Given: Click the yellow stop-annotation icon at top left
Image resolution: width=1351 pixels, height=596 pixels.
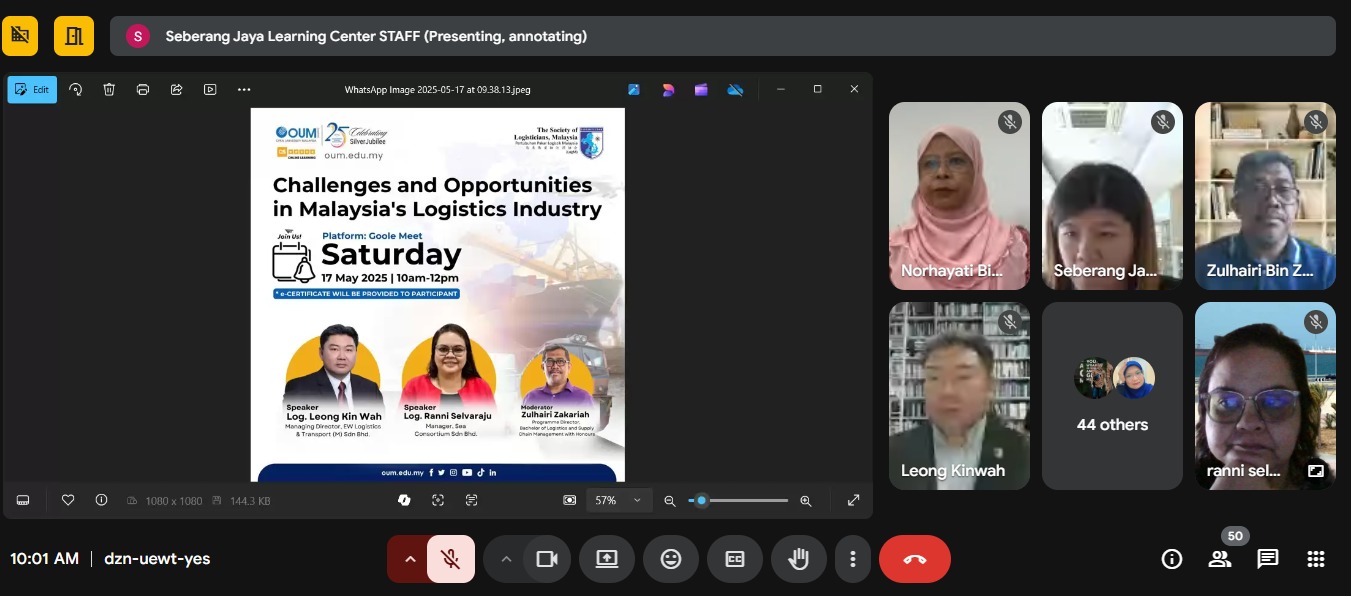Looking at the screenshot, I should pyautogui.click(x=20, y=36).
